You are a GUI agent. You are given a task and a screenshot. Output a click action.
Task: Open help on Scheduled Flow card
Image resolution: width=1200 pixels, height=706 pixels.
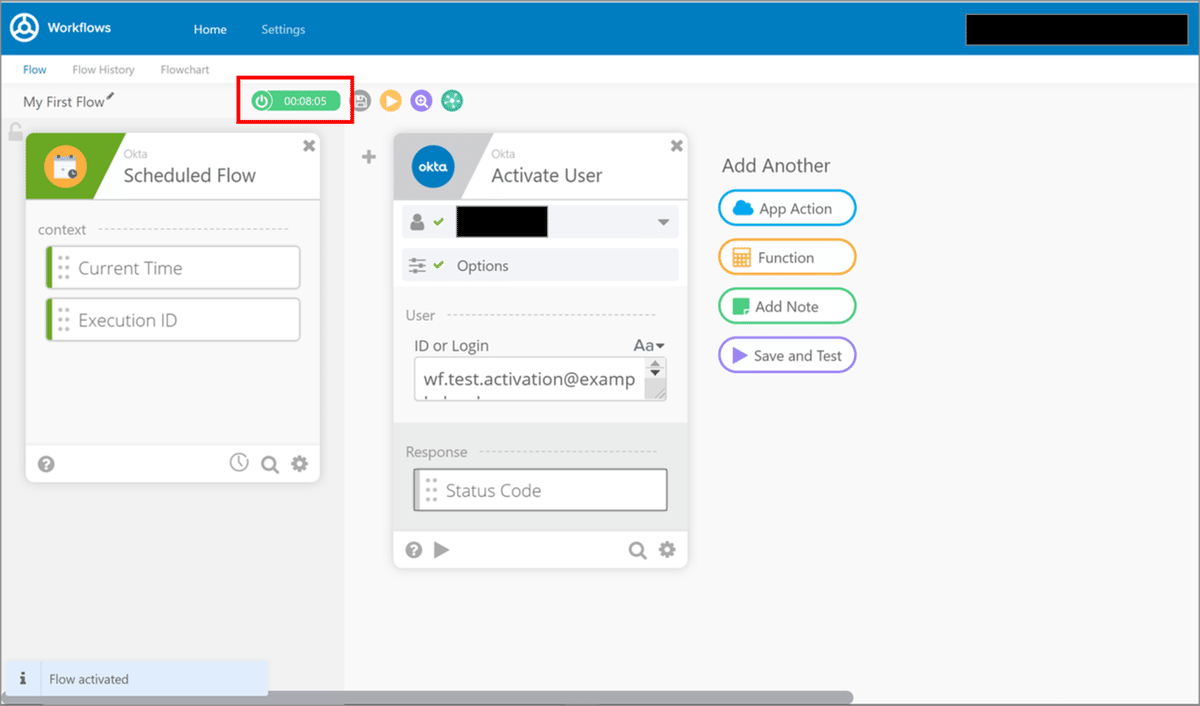(46, 464)
